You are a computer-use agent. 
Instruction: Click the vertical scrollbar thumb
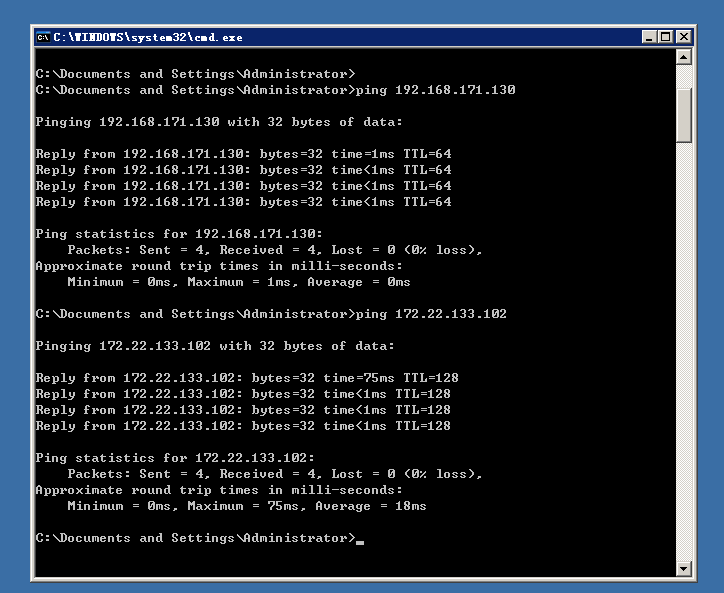pyautogui.click(x=684, y=115)
